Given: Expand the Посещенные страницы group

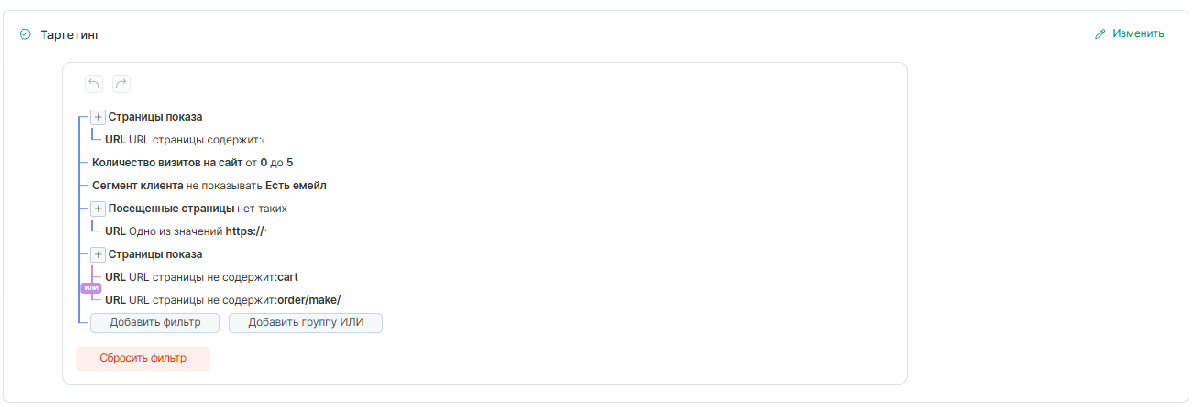Looking at the screenshot, I should pos(98,208).
